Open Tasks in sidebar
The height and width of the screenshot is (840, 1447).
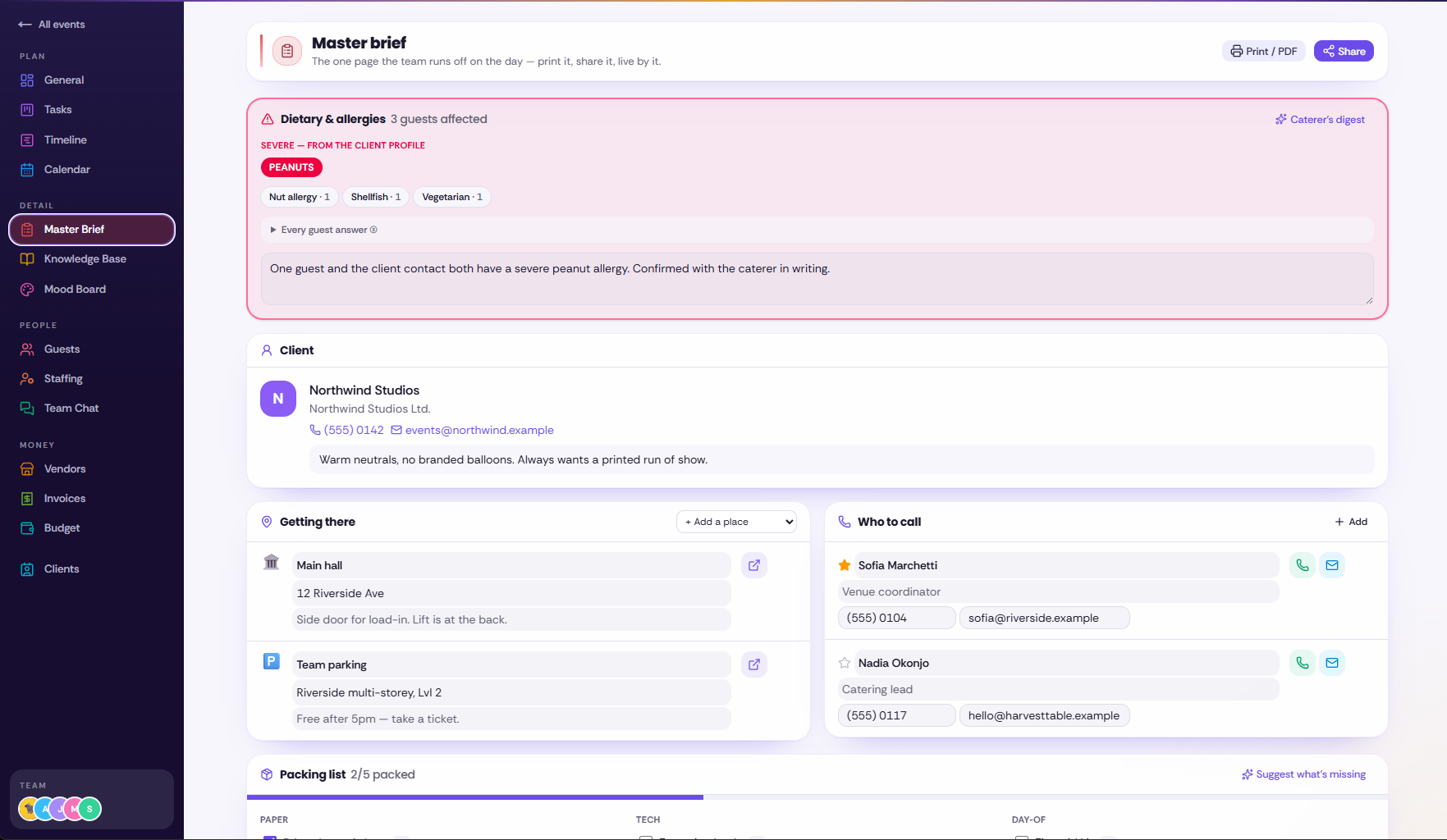(x=92, y=110)
